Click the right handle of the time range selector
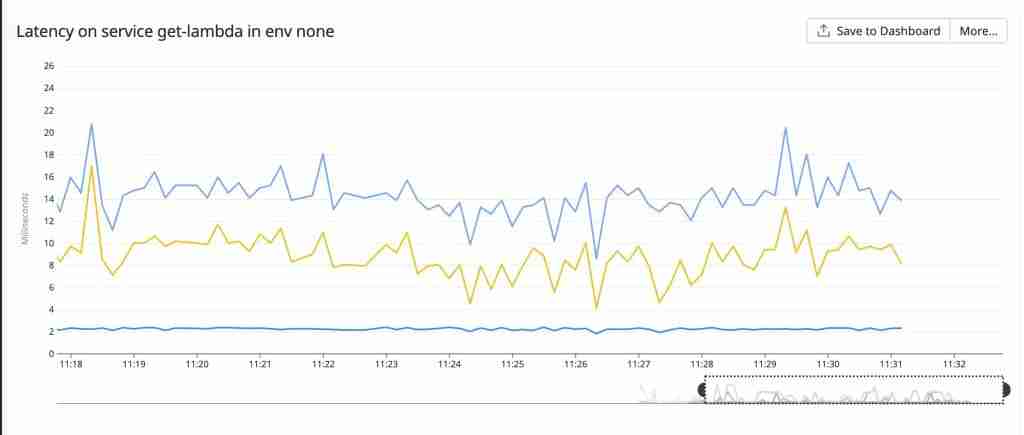 tap(1005, 389)
